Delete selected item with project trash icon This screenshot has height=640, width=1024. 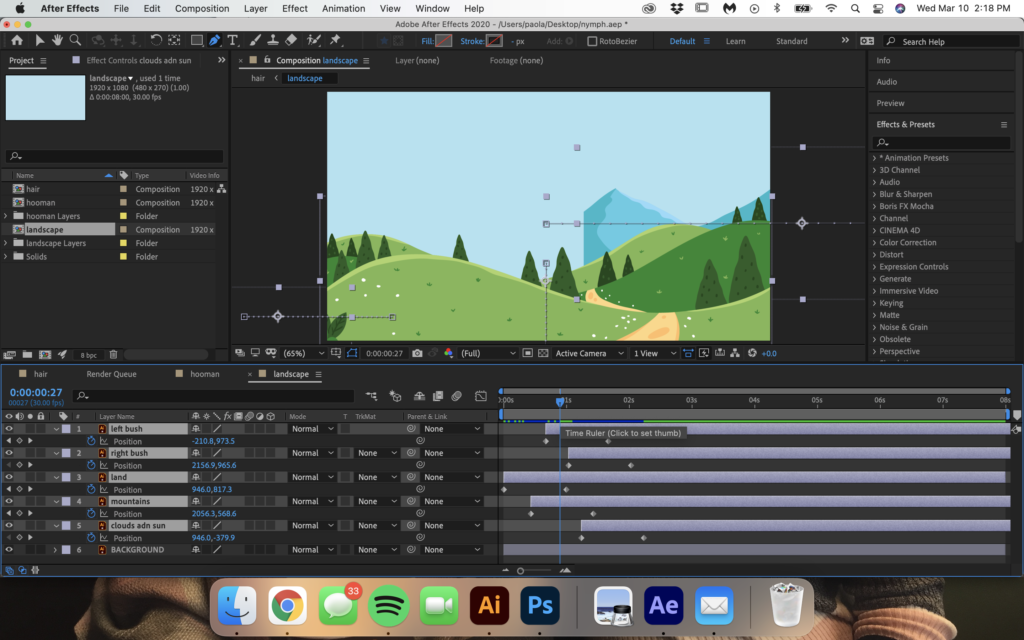pyautogui.click(x=113, y=354)
